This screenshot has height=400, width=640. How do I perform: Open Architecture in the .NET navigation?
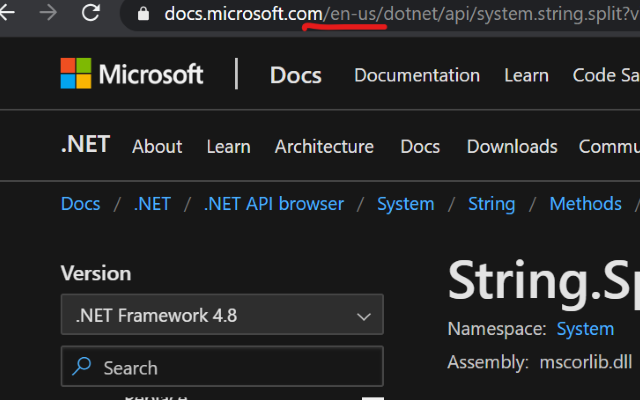(324, 146)
